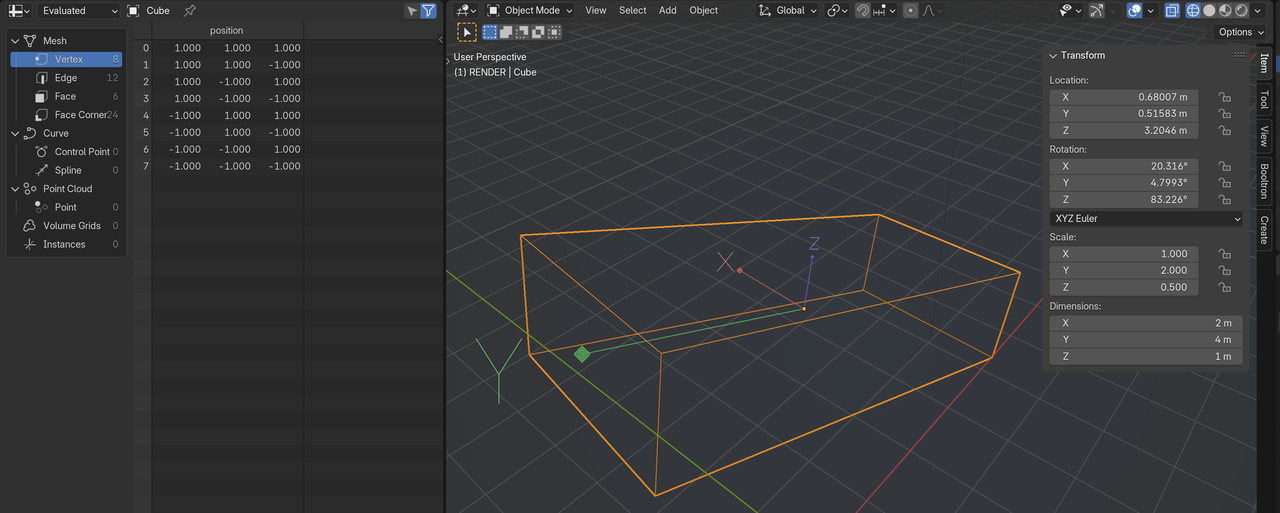This screenshot has width=1280, height=513.
Task: Click the pin icon next to Cube
Action: (x=189, y=11)
